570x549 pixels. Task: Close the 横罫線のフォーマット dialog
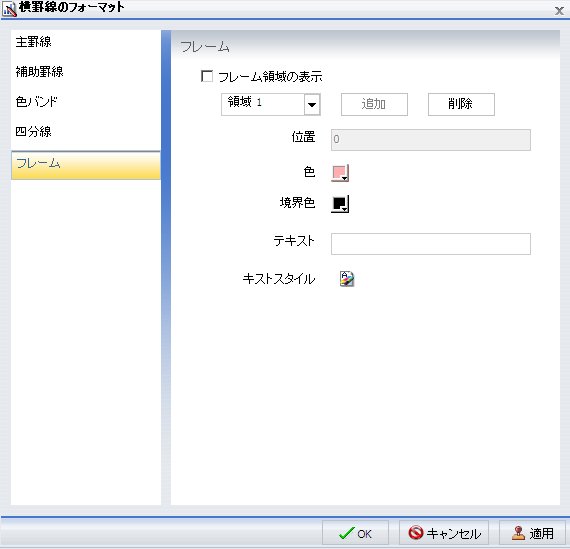[x=559, y=11]
